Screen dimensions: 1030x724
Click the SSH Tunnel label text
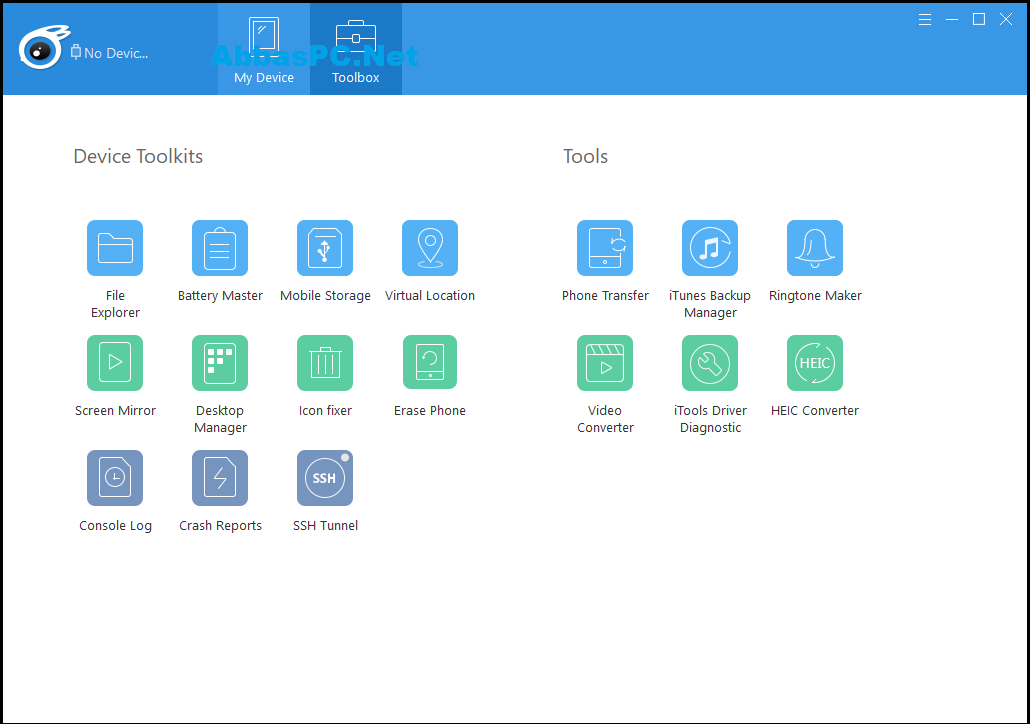325,526
